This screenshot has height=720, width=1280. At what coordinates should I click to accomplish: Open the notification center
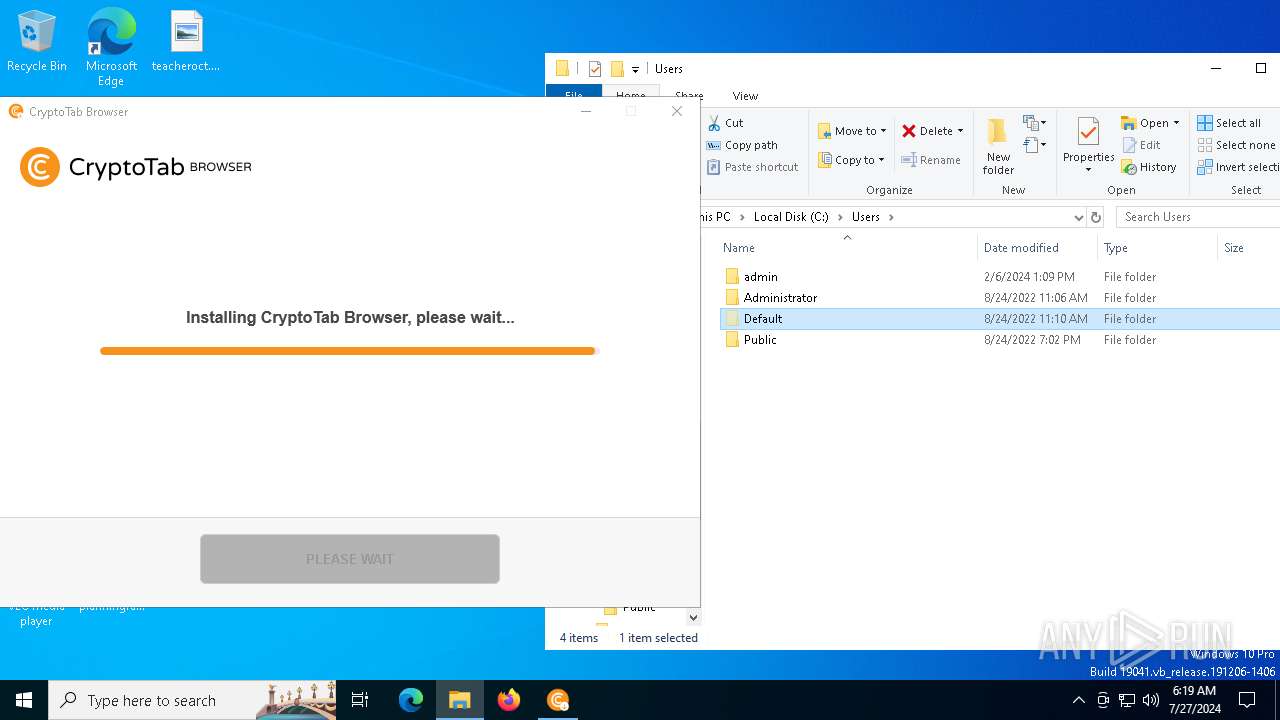1247,700
